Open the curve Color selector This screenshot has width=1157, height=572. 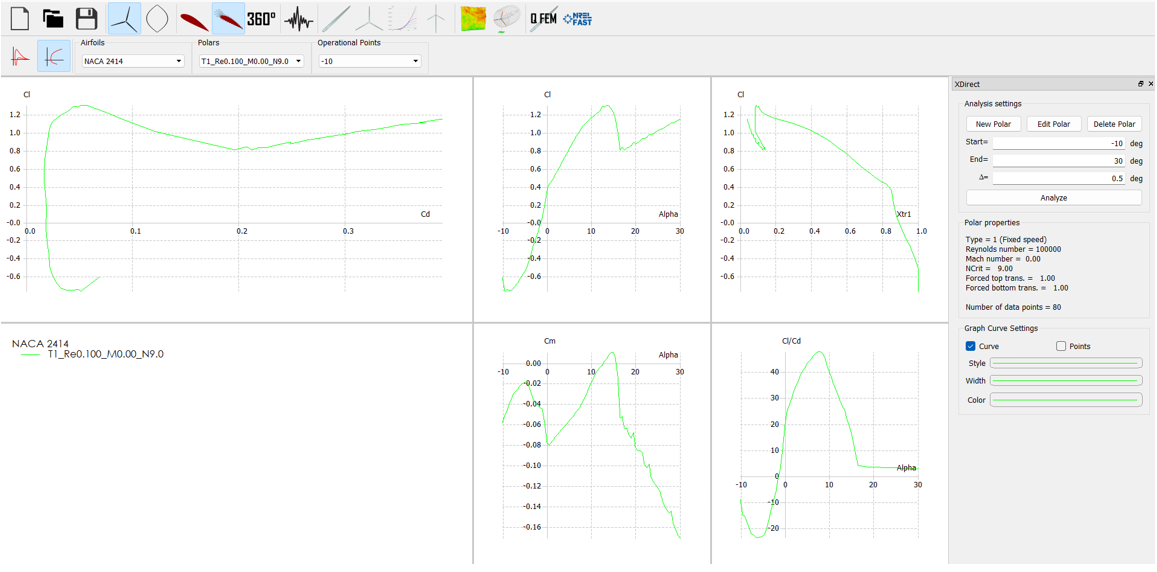(x=1065, y=400)
